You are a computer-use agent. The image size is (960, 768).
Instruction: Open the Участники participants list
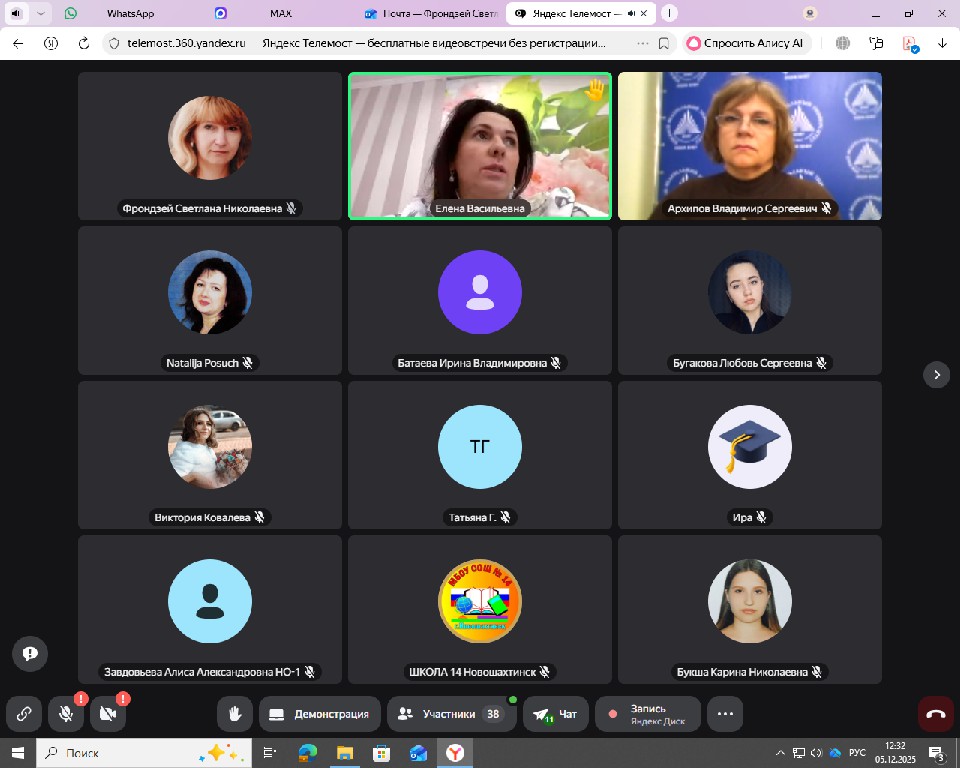point(448,714)
